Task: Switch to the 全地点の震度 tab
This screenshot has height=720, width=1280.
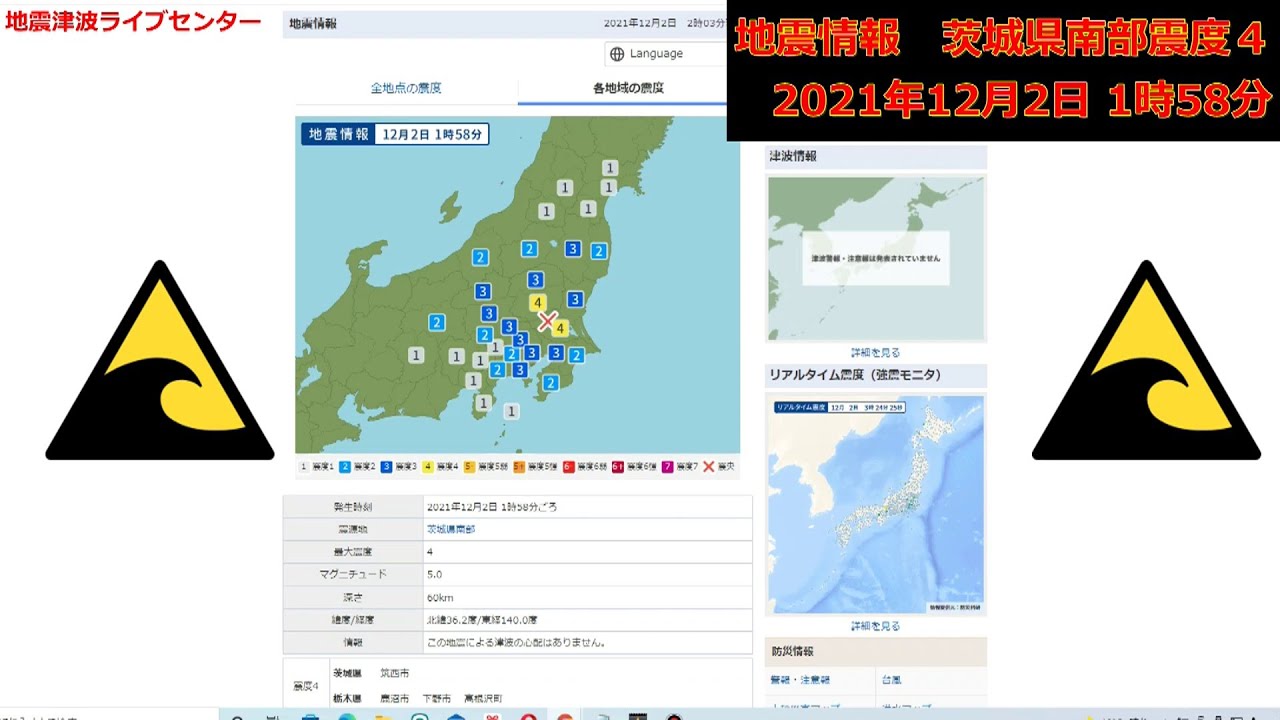Action: 406,88
